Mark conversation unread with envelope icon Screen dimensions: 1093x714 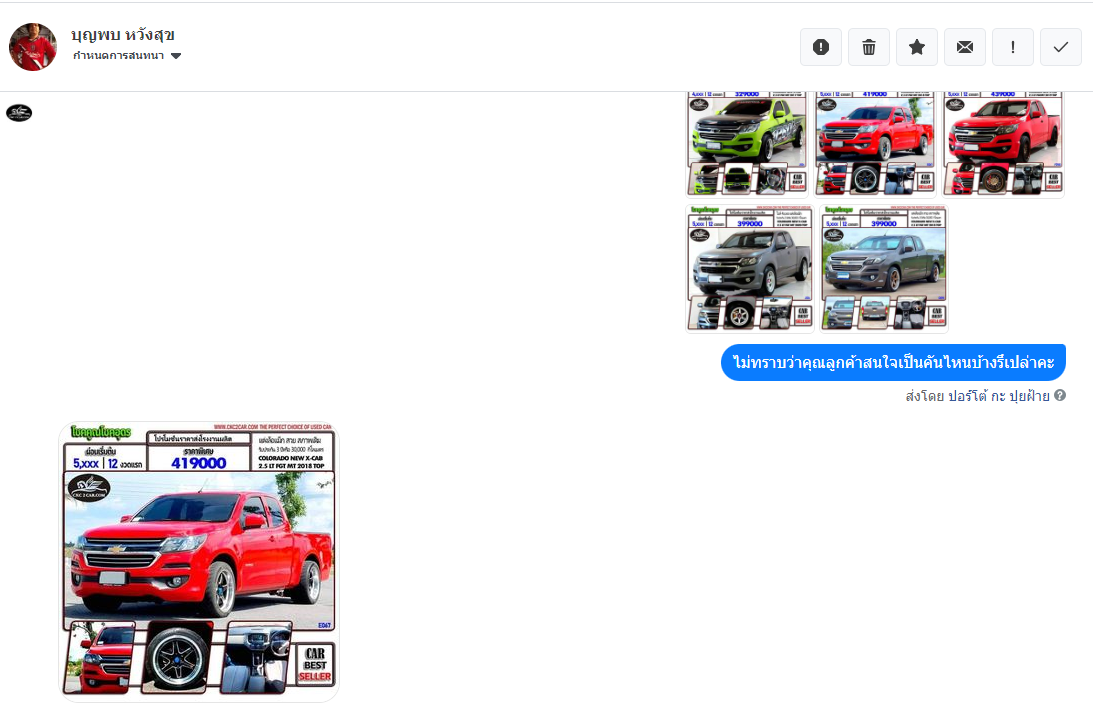965,47
